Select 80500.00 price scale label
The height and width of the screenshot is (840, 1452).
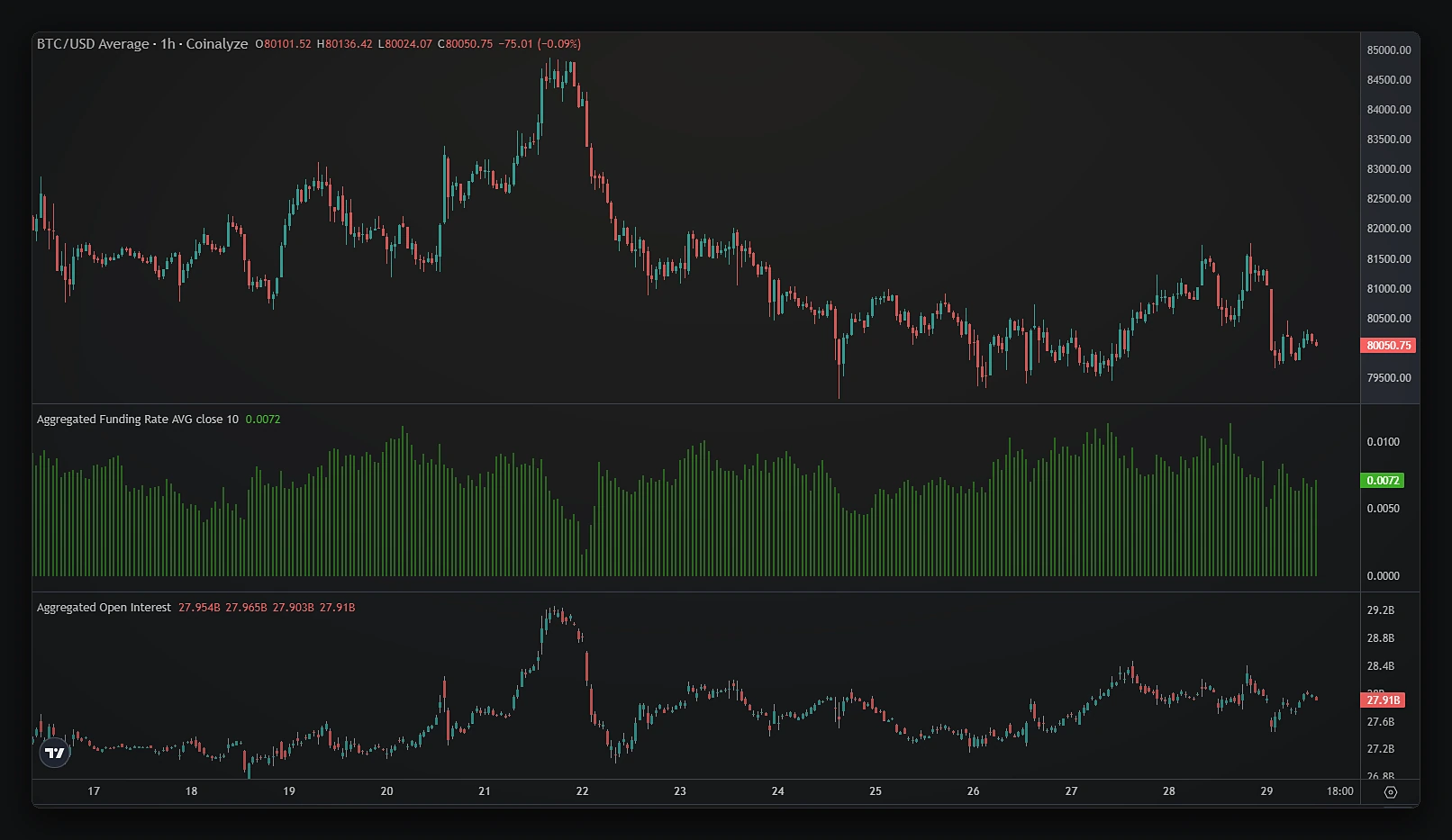pos(1389,319)
